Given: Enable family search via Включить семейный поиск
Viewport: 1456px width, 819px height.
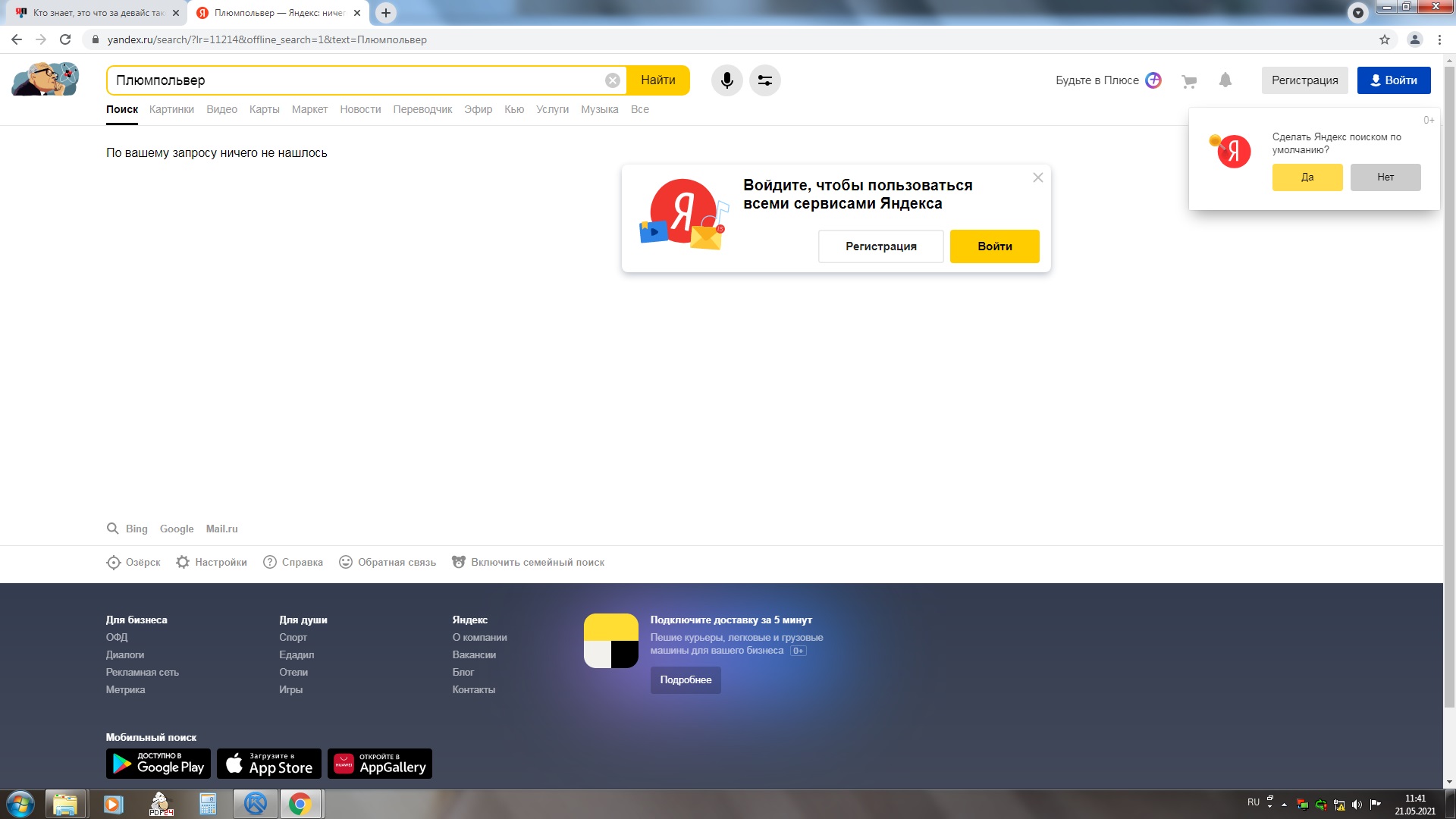Looking at the screenshot, I should (x=529, y=563).
